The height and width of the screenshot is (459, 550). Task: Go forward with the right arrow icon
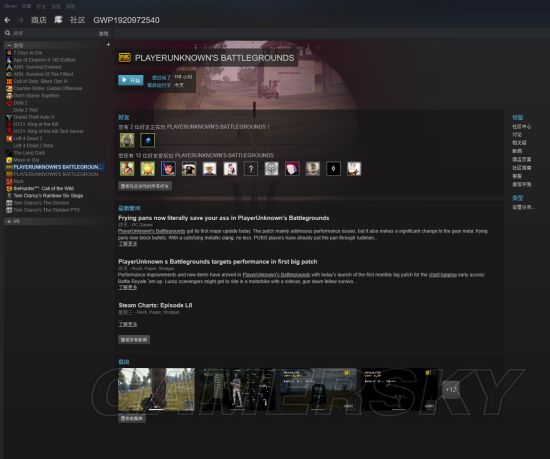pos(21,20)
